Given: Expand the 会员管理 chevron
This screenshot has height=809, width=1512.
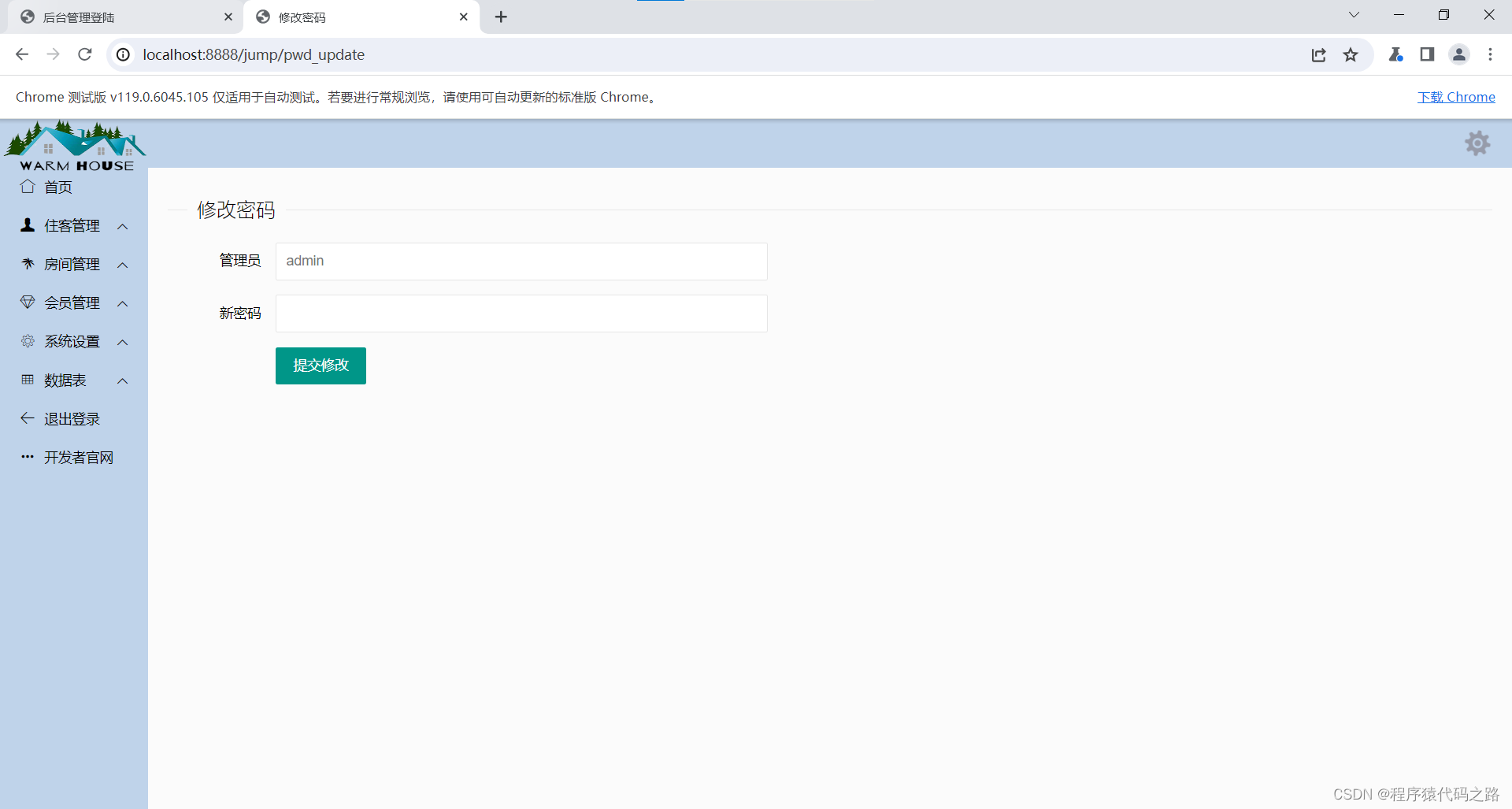Looking at the screenshot, I should 123,304.
